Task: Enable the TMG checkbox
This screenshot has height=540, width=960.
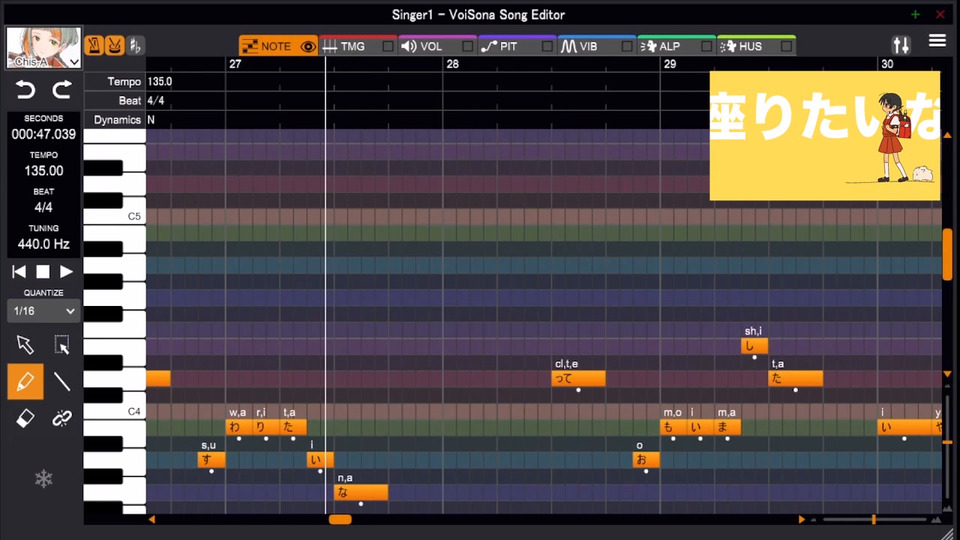Action: point(388,47)
